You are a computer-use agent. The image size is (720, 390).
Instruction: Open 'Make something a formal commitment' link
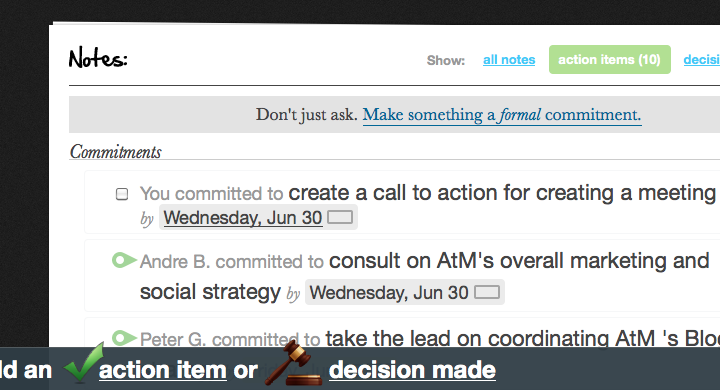click(502, 115)
